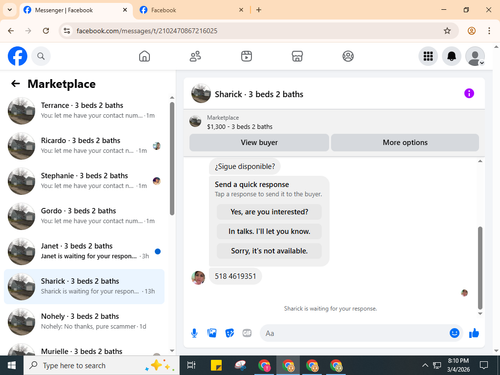
Task: Open the Windows notification center
Action: [484, 365]
